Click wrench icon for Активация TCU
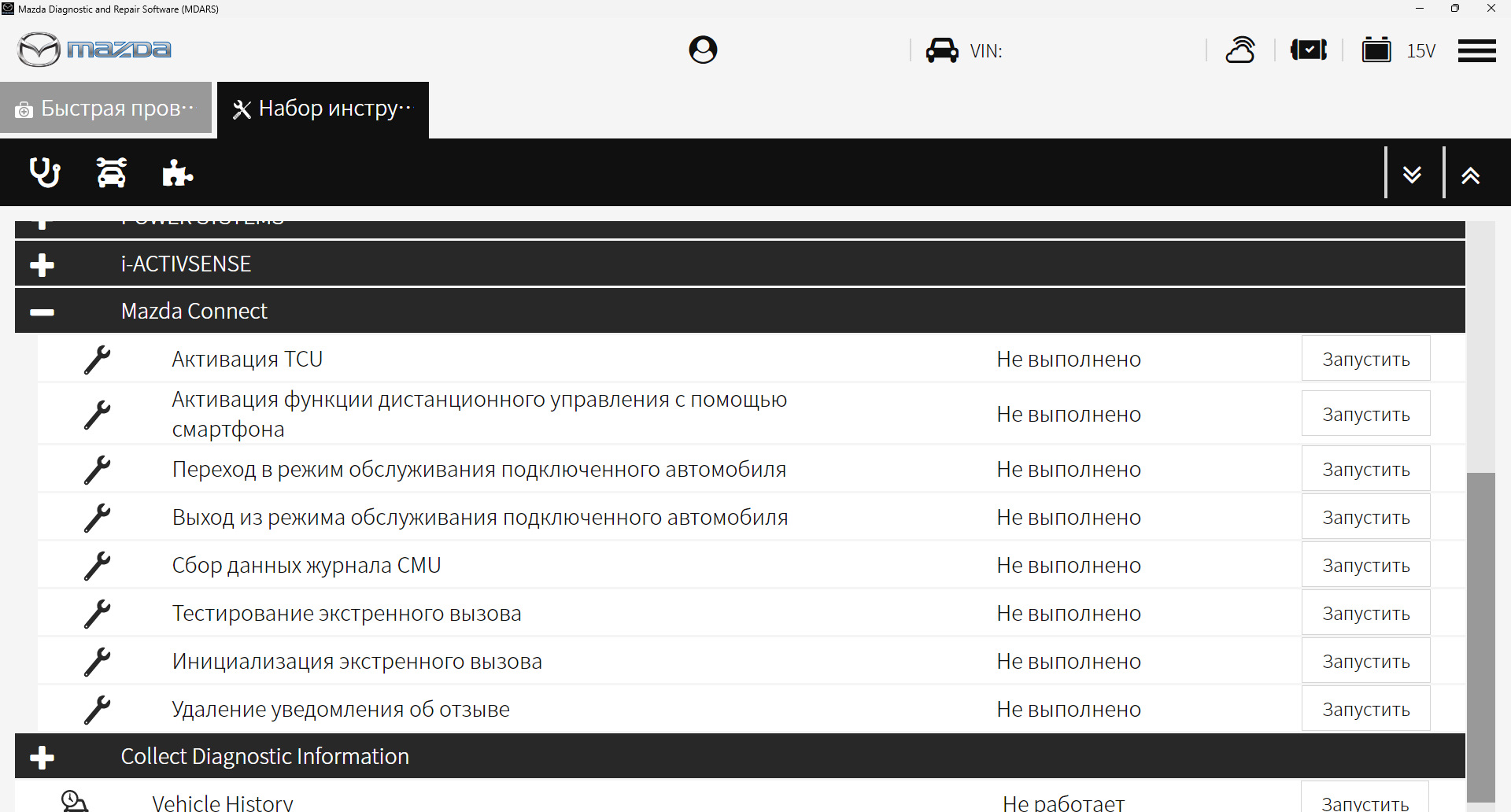This screenshot has width=1511, height=812. coord(98,360)
